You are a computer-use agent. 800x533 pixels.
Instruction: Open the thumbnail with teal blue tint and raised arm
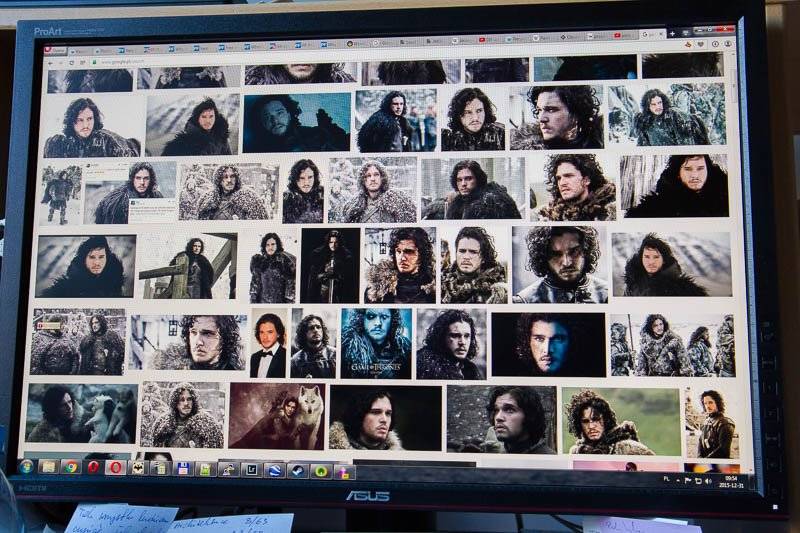click(x=297, y=123)
